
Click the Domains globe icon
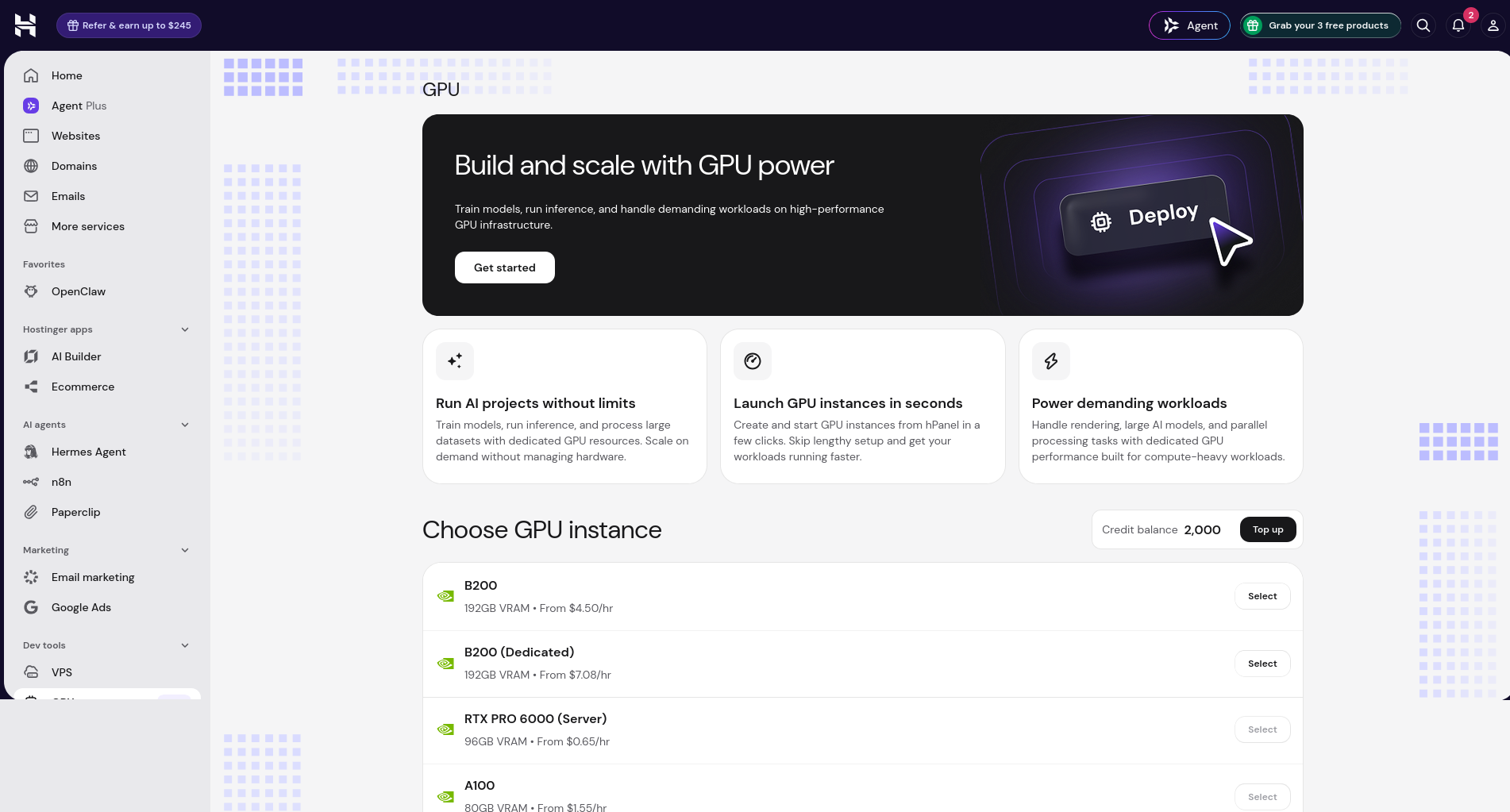(x=31, y=166)
